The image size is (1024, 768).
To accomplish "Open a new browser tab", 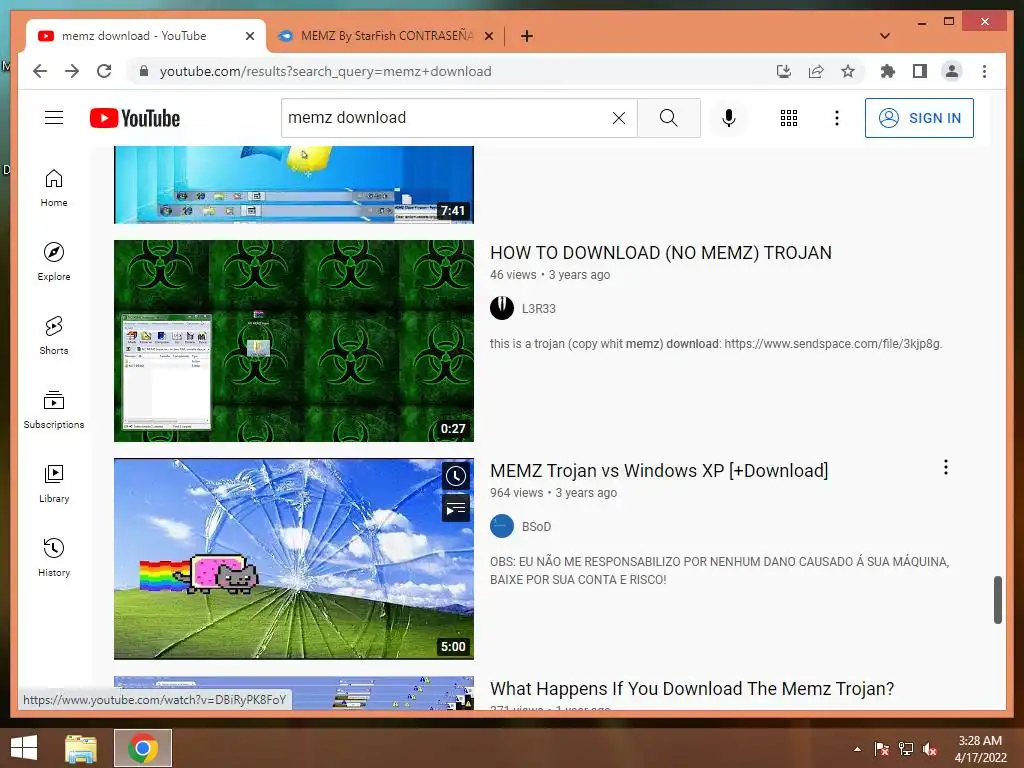I will 526,36.
